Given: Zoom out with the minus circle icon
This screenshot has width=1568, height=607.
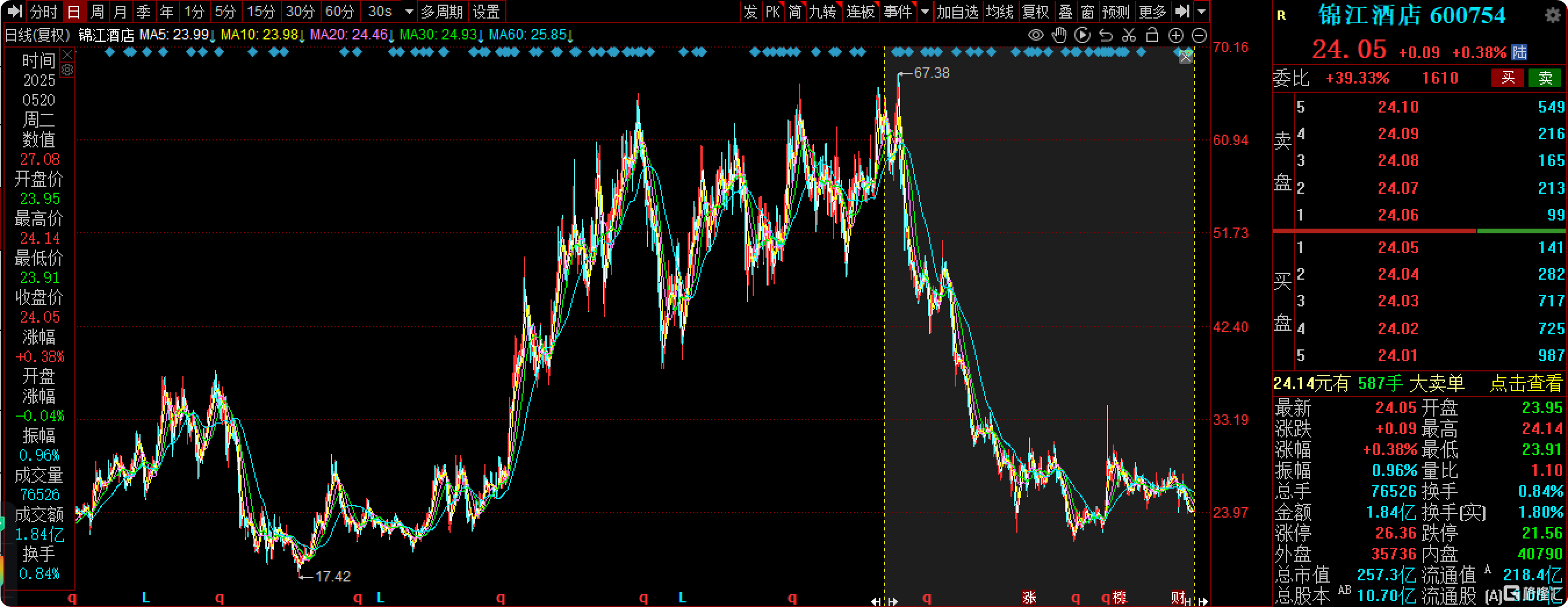Looking at the screenshot, I should pyautogui.click(x=1199, y=35).
